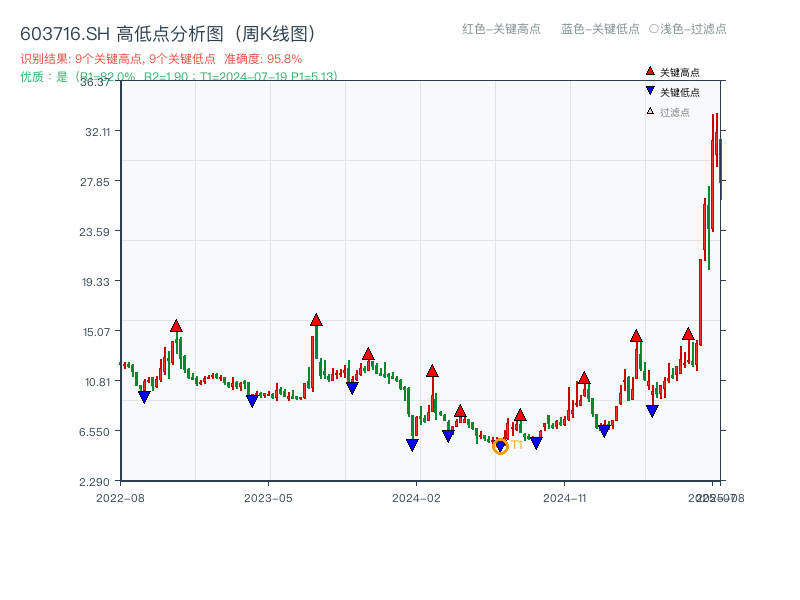Select the first red key-high triangle after 2024-11
This screenshot has width=800, height=600.
point(584,378)
